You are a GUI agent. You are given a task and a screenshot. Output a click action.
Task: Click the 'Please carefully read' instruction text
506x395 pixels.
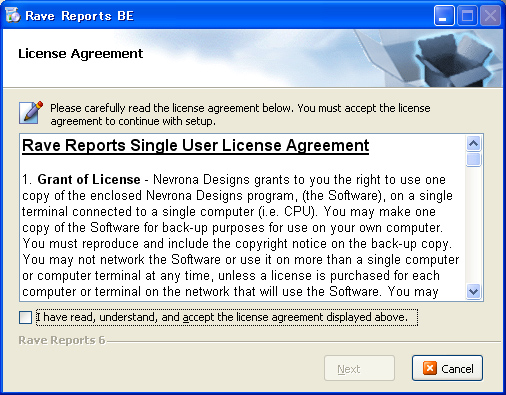pyautogui.click(x=240, y=115)
